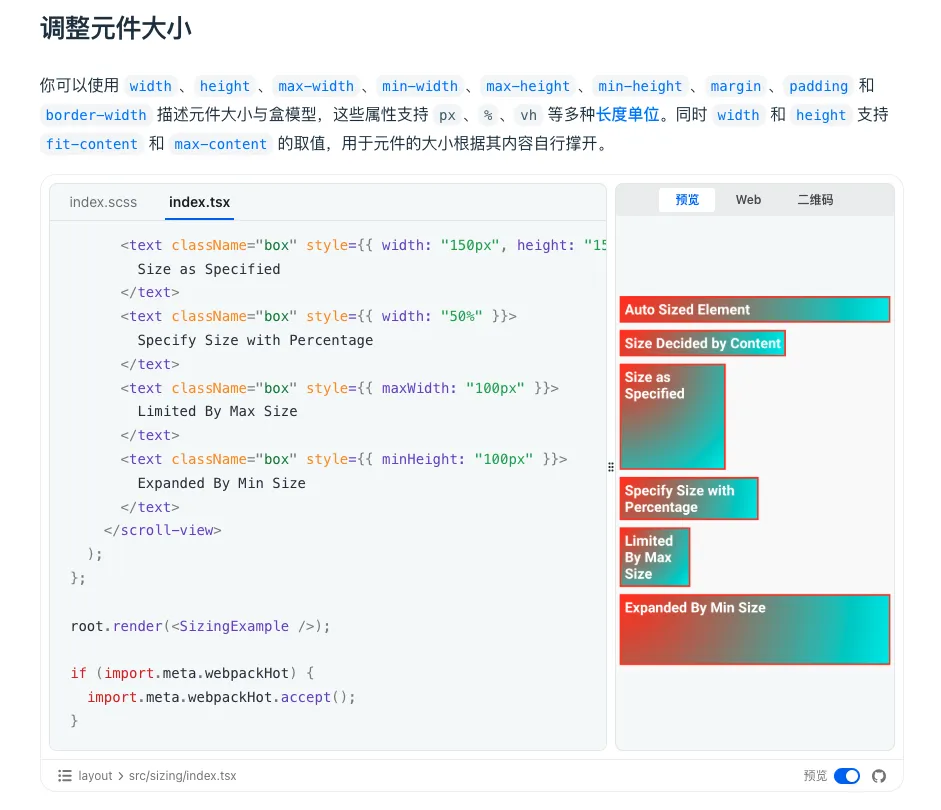
Task: Click the Limited By Max Size box
Action: (x=655, y=557)
